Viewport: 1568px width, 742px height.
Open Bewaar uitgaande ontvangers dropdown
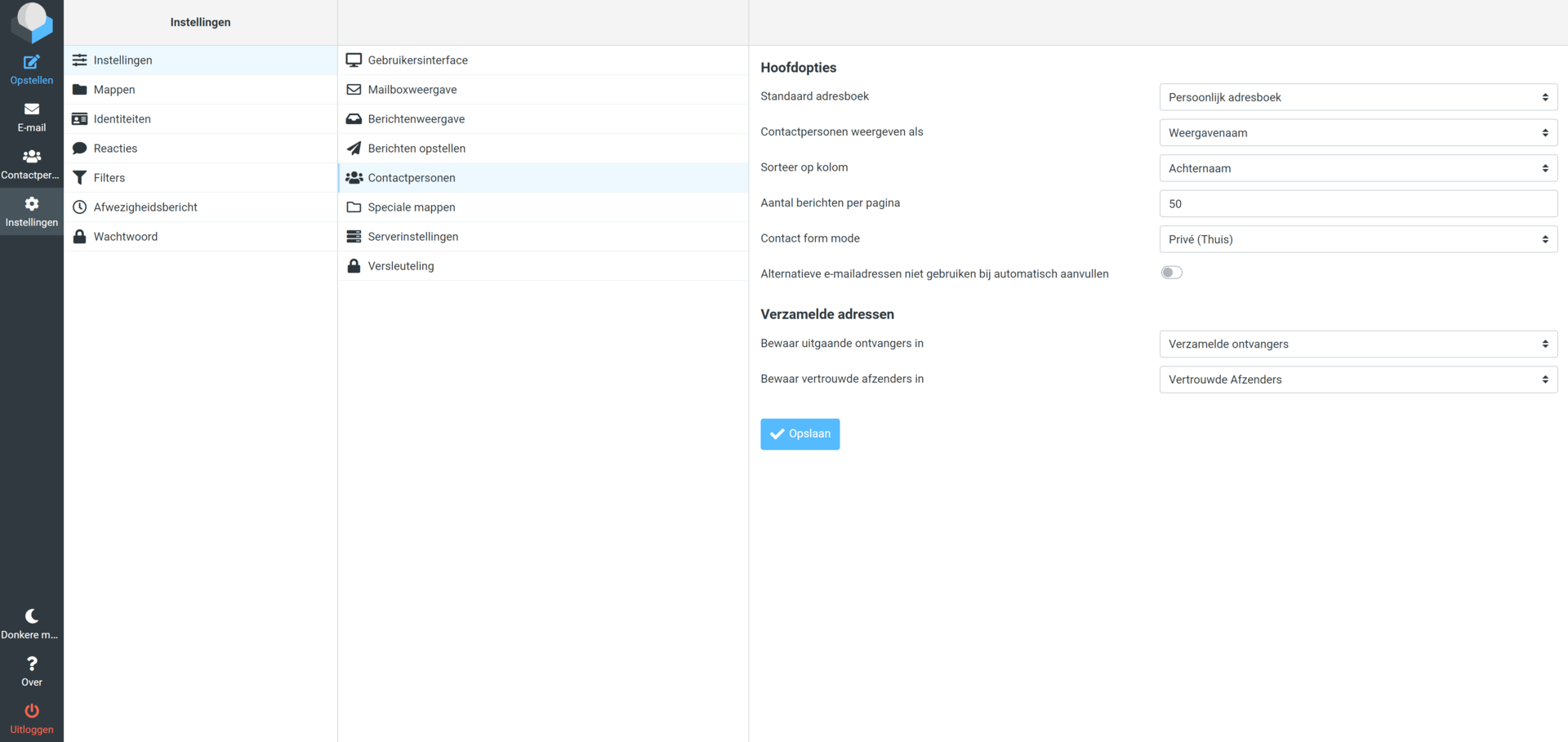click(1358, 344)
